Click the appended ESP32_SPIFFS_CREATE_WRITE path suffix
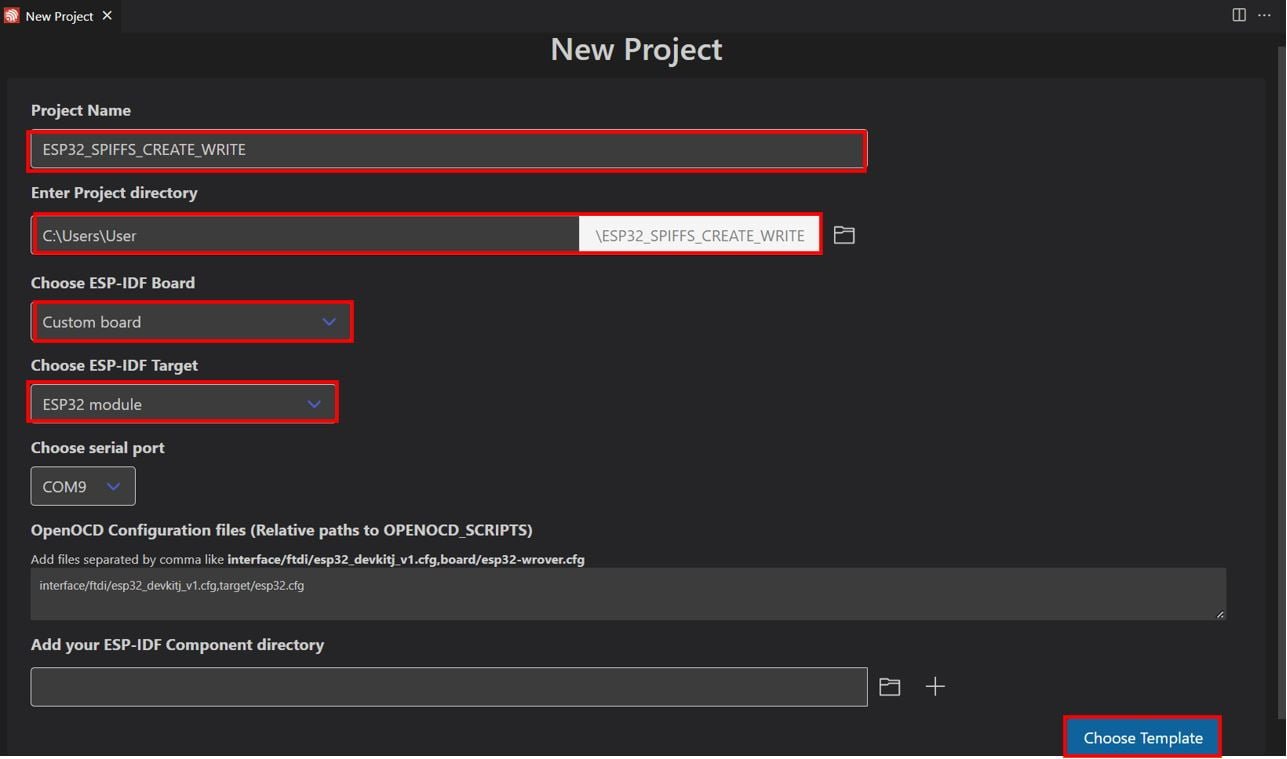The image size is (1287, 759). (x=699, y=235)
